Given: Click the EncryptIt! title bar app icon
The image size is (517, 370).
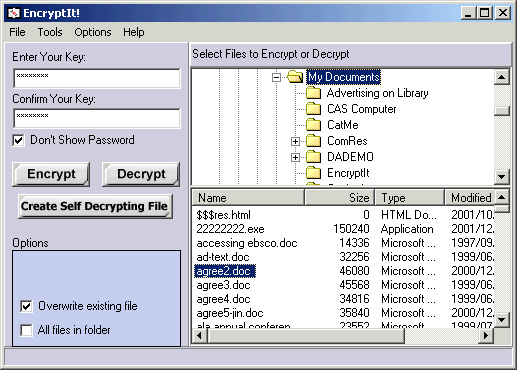Looking at the screenshot, I should (14, 13).
